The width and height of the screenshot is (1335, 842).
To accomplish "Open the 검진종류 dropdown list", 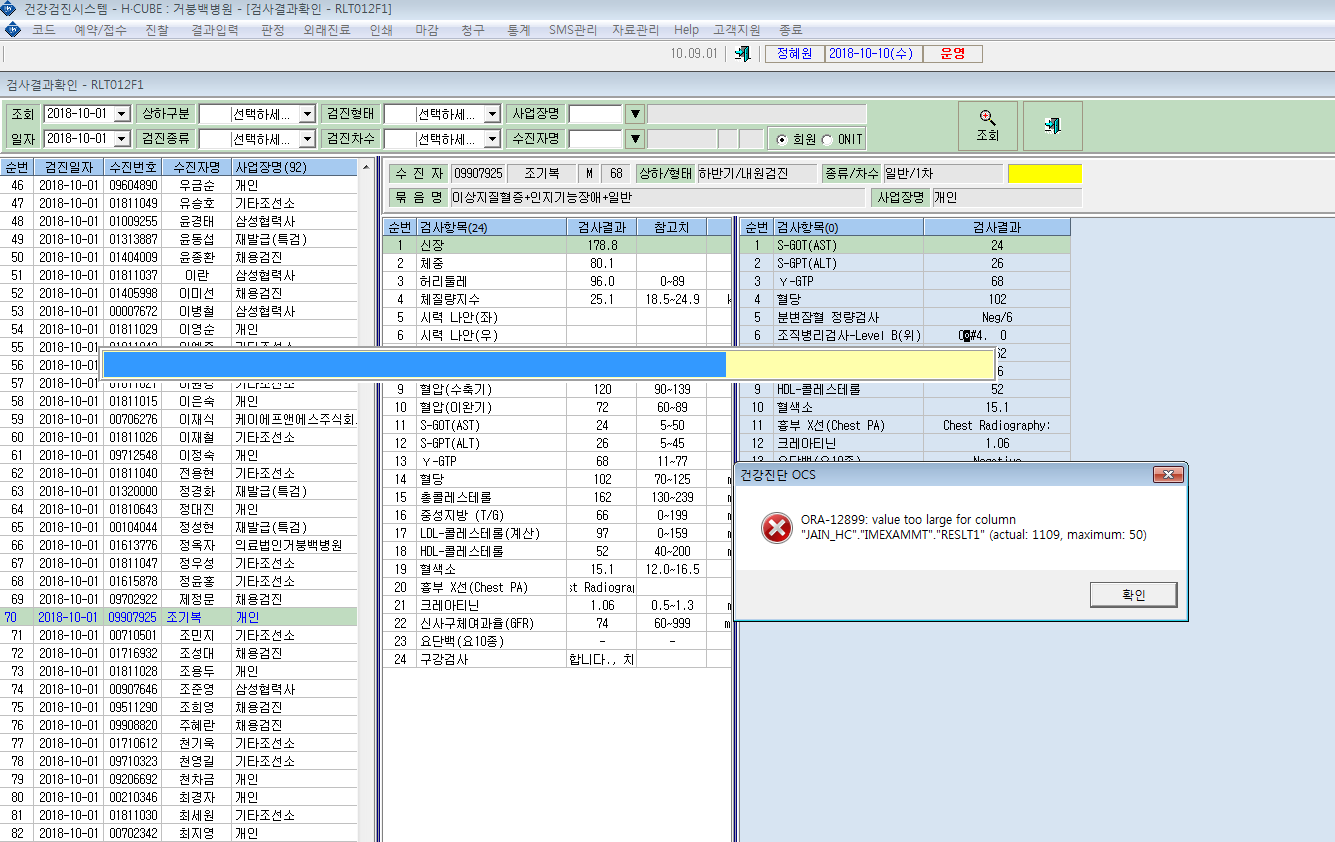I will pos(307,138).
